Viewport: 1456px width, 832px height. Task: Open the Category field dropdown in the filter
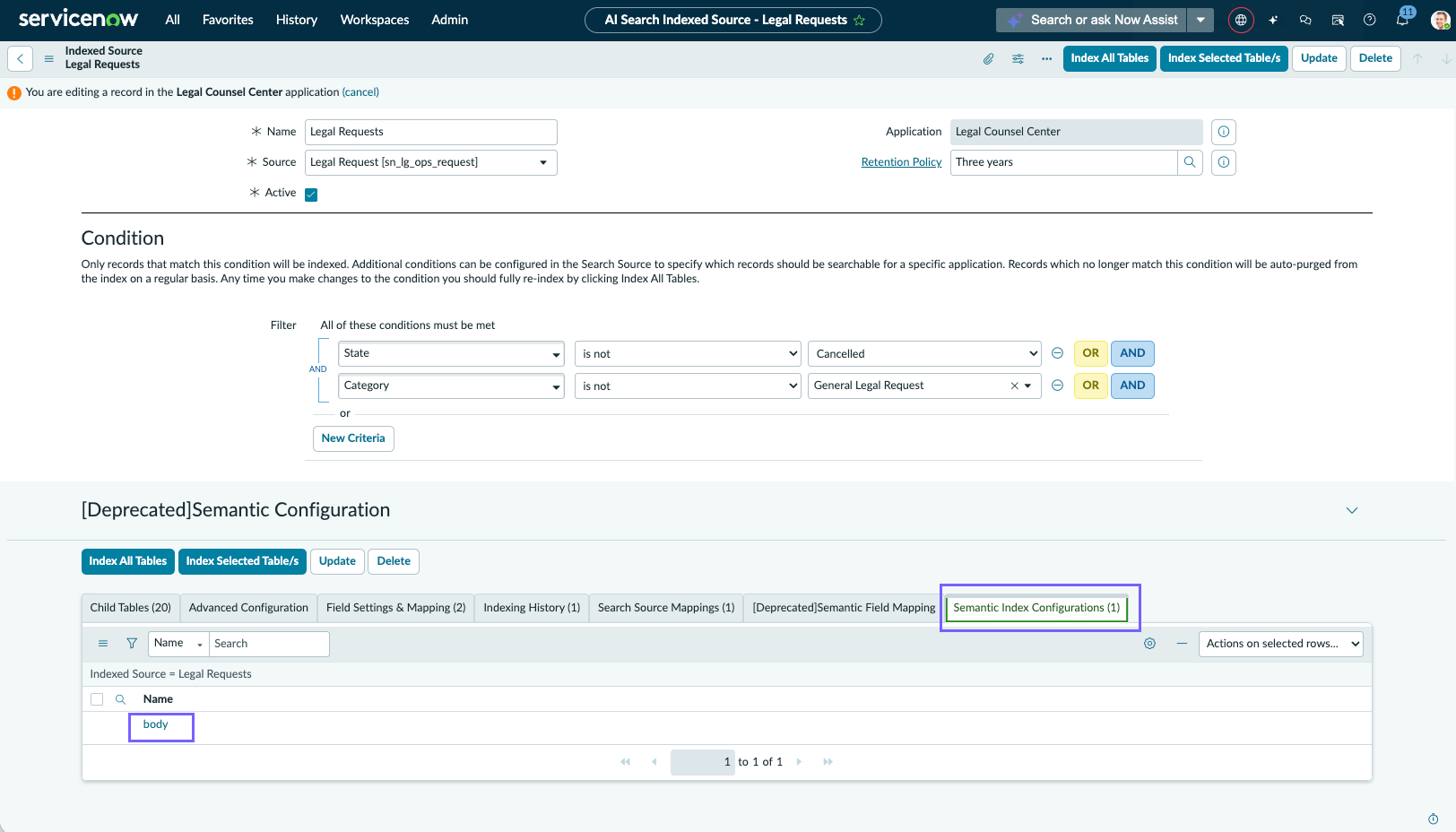[451, 386]
